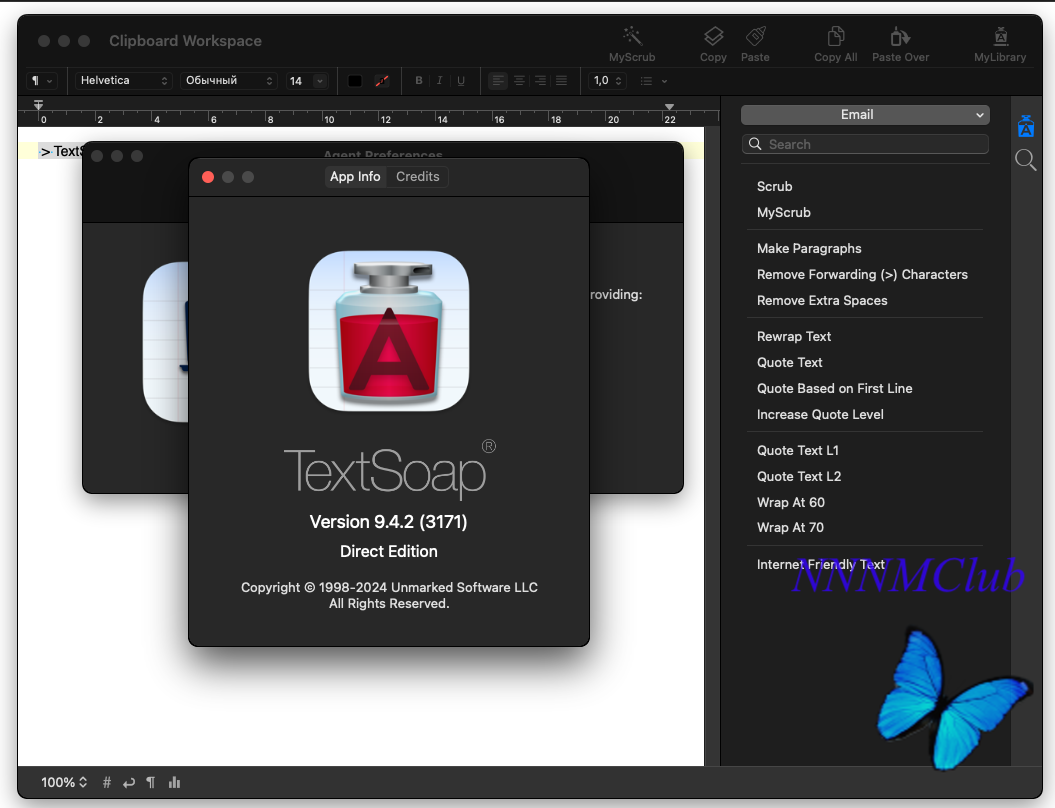Select Quote Text cleaner
This screenshot has width=1055, height=808.
(789, 363)
